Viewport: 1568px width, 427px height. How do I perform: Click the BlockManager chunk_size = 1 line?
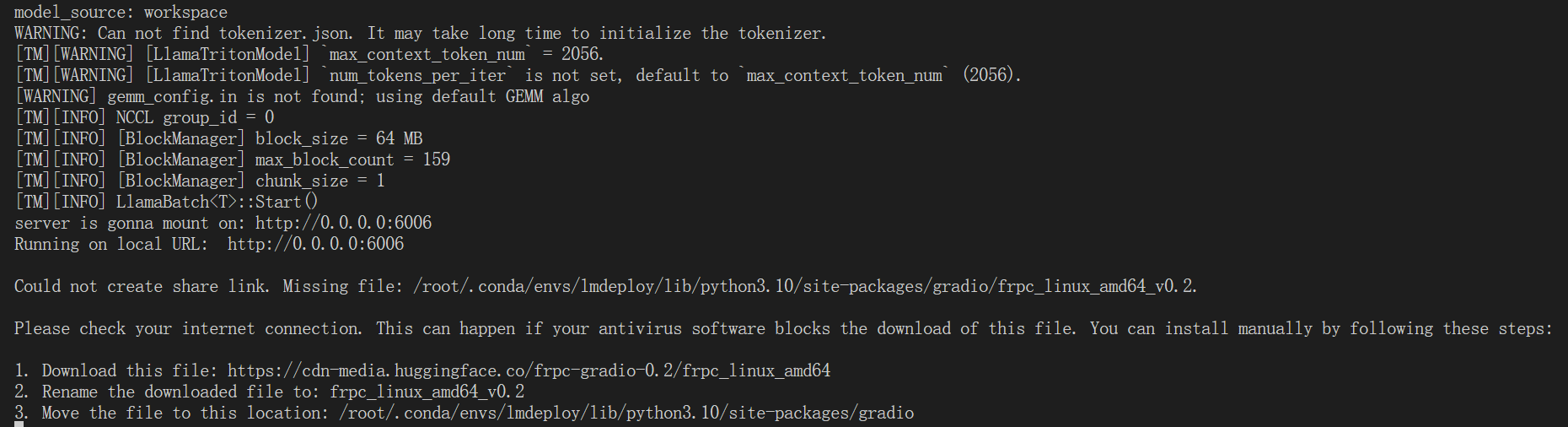pos(200,181)
